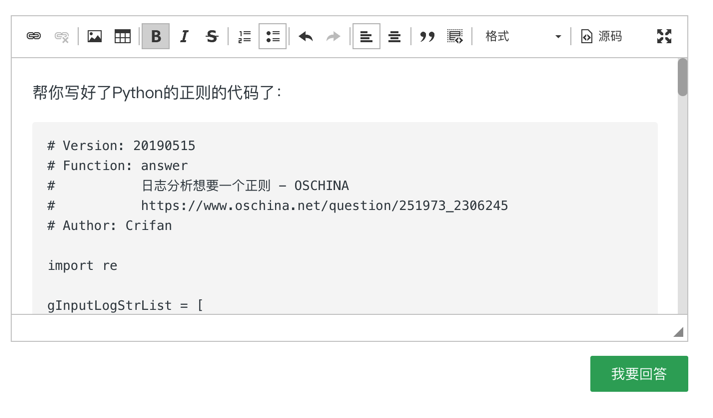The width and height of the screenshot is (713, 418).
Task: Insert a numbered list
Action: tap(245, 37)
